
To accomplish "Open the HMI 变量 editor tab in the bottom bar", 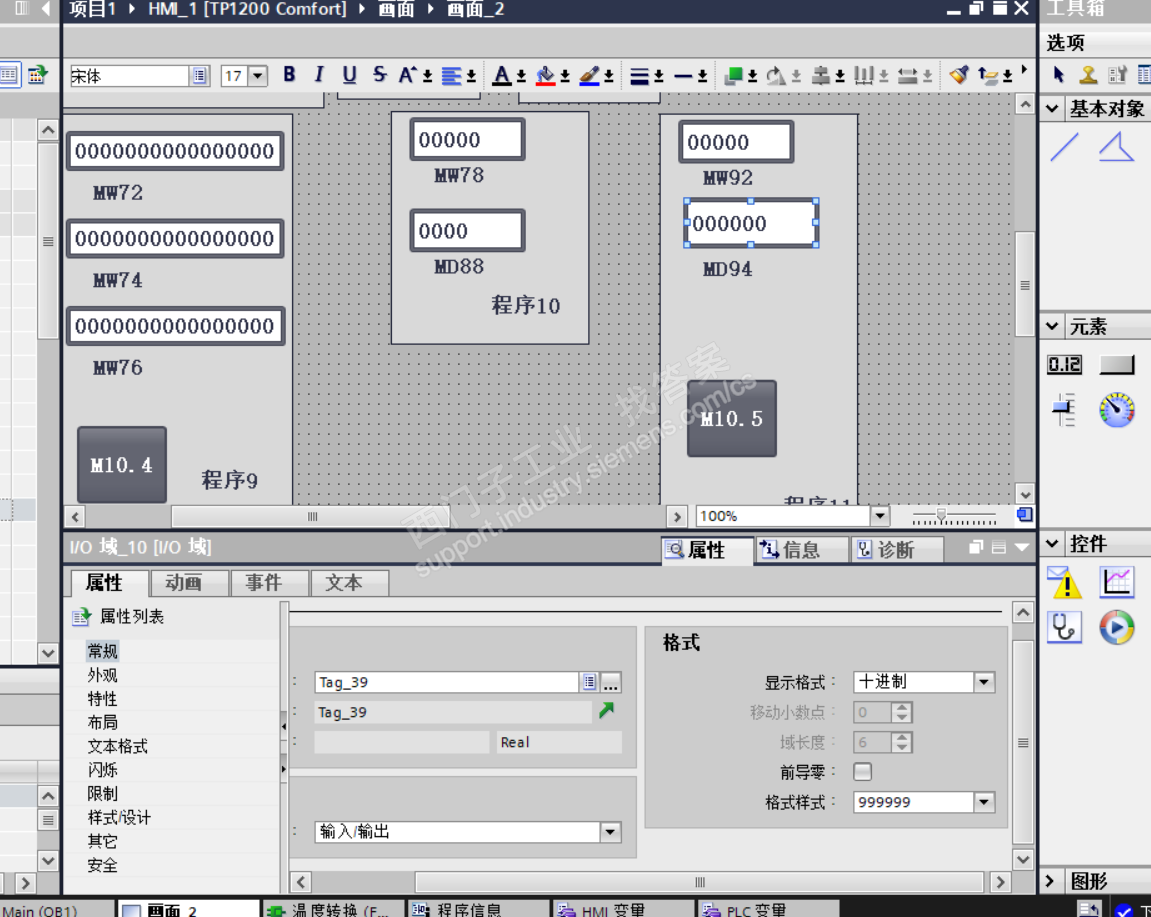I will tap(622, 910).
